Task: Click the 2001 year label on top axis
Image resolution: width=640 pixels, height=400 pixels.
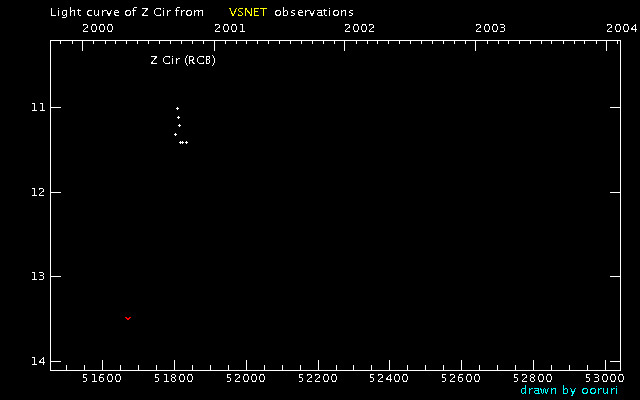Action: [230, 28]
